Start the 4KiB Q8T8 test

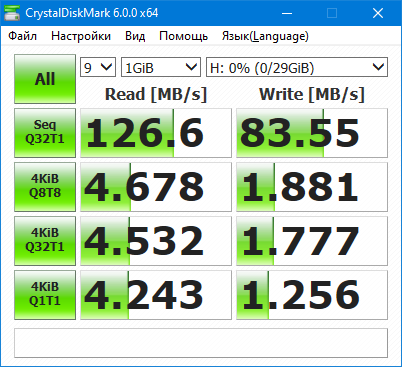pos(45,187)
